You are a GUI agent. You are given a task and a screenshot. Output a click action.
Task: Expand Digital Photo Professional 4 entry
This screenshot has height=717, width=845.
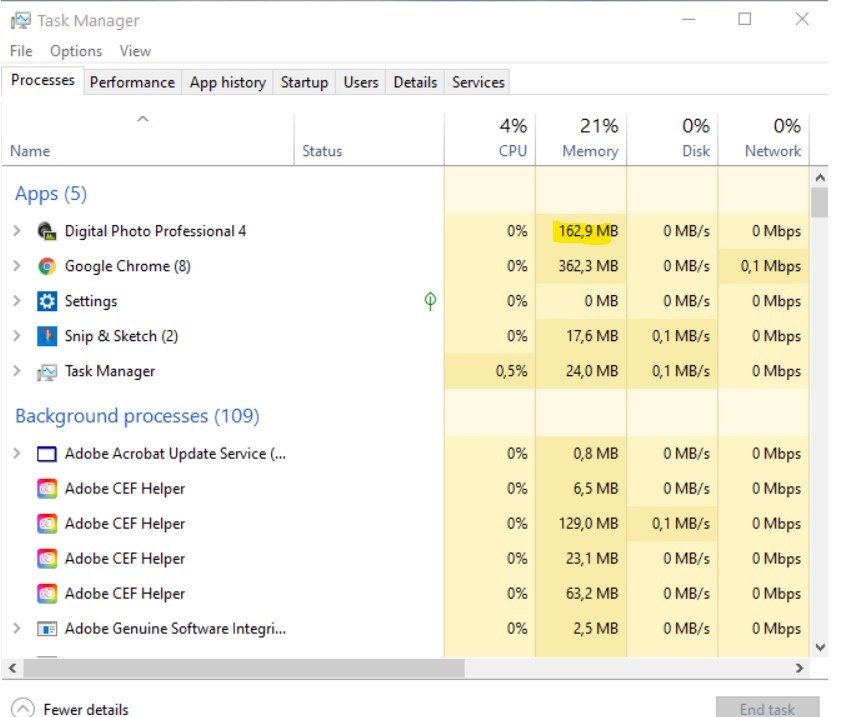16,231
